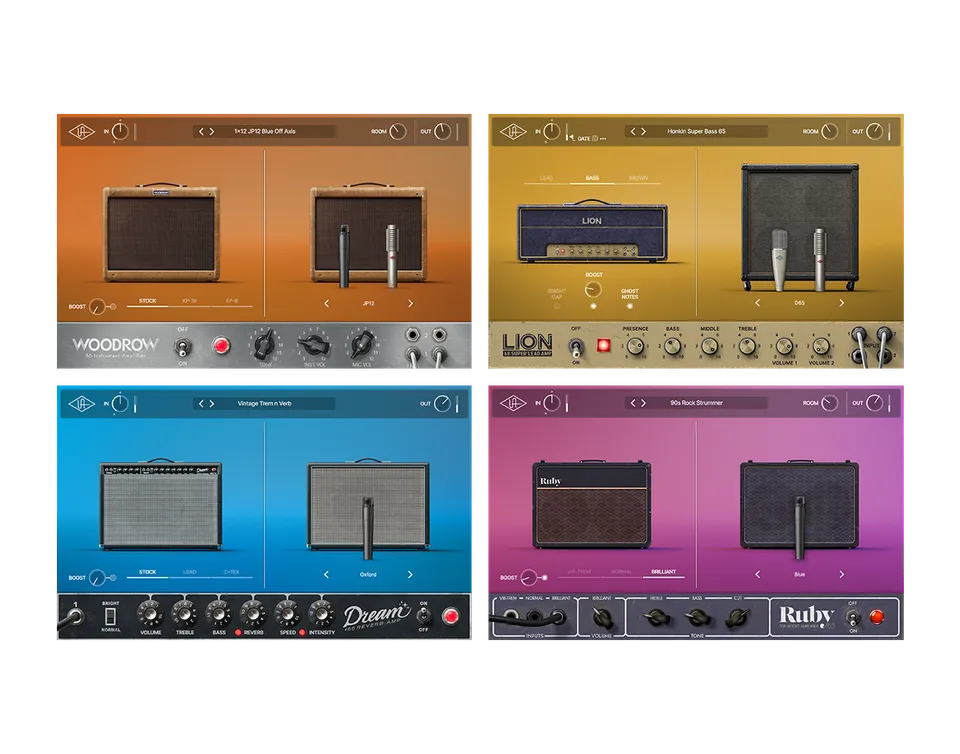Select next preset in Woodrow plugin
Viewport: 960px width, 754px height.
212,132
